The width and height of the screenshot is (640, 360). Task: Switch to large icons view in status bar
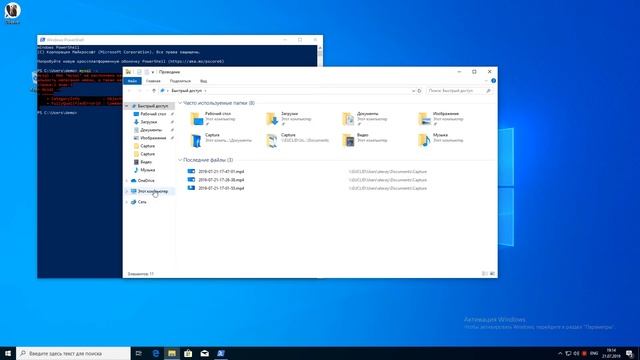(492, 273)
